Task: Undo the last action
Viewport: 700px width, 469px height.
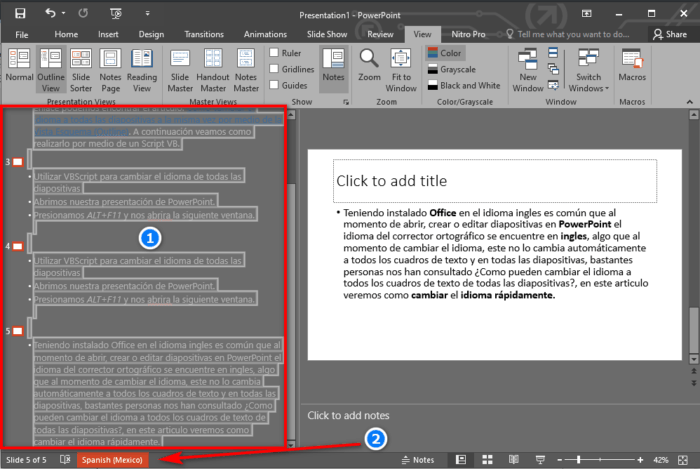Action: click(x=50, y=13)
